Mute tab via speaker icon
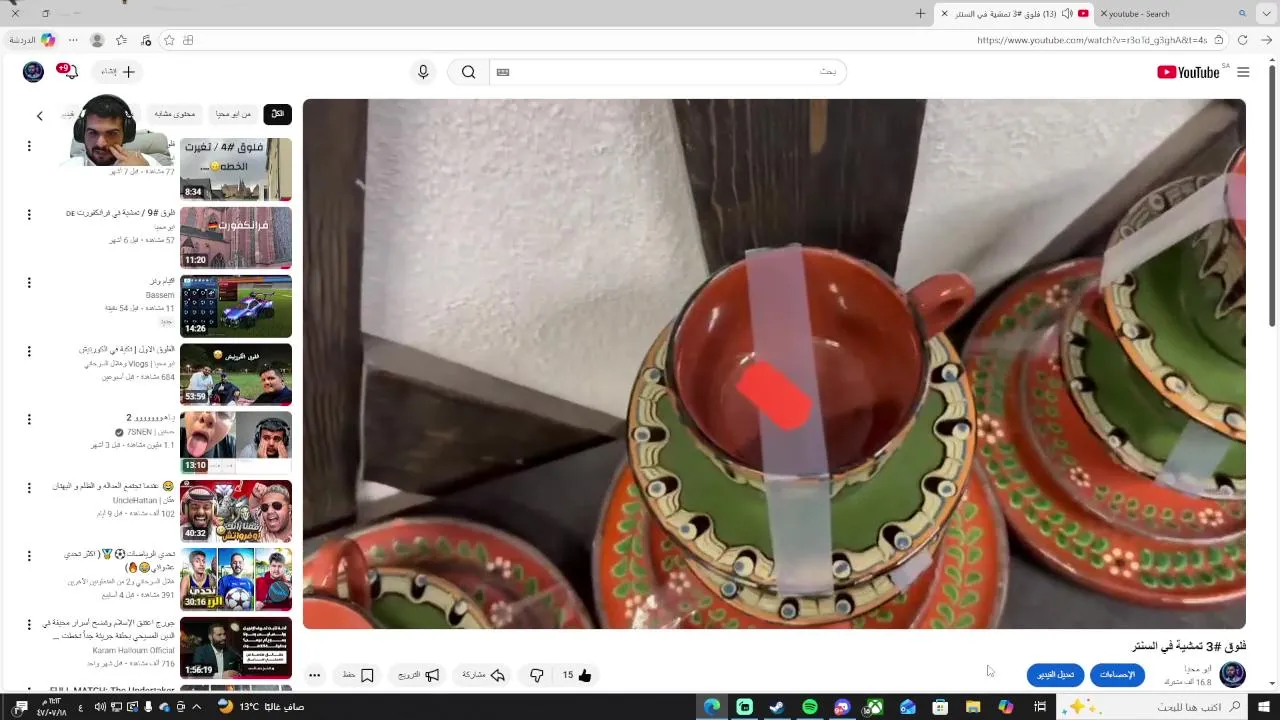Viewport: 1280px width, 720px height. [1067, 14]
